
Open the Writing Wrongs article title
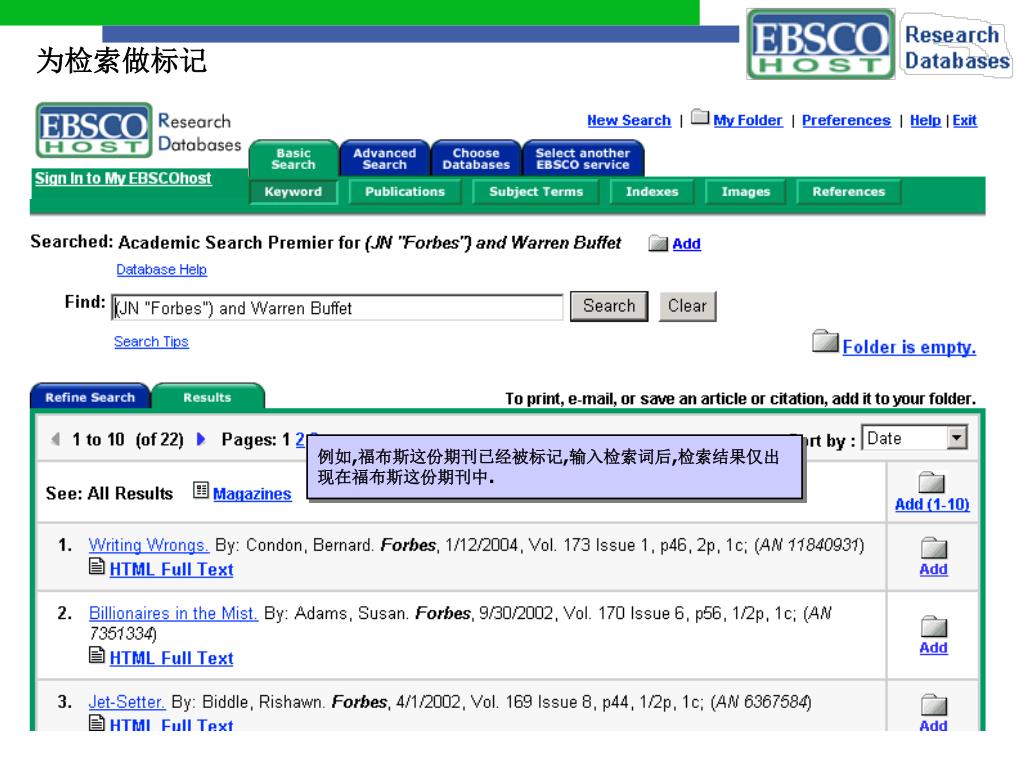[x=149, y=545]
